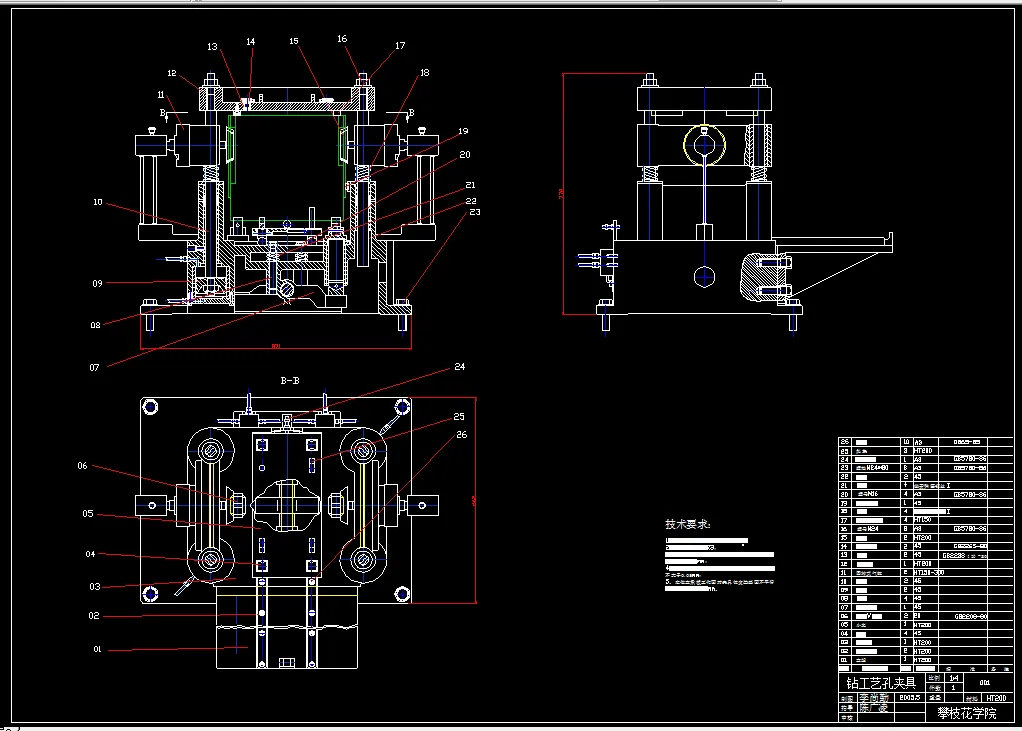Select callout label 01 beside the plan view
Image resolution: width=1022 pixels, height=731 pixels.
click(98, 650)
